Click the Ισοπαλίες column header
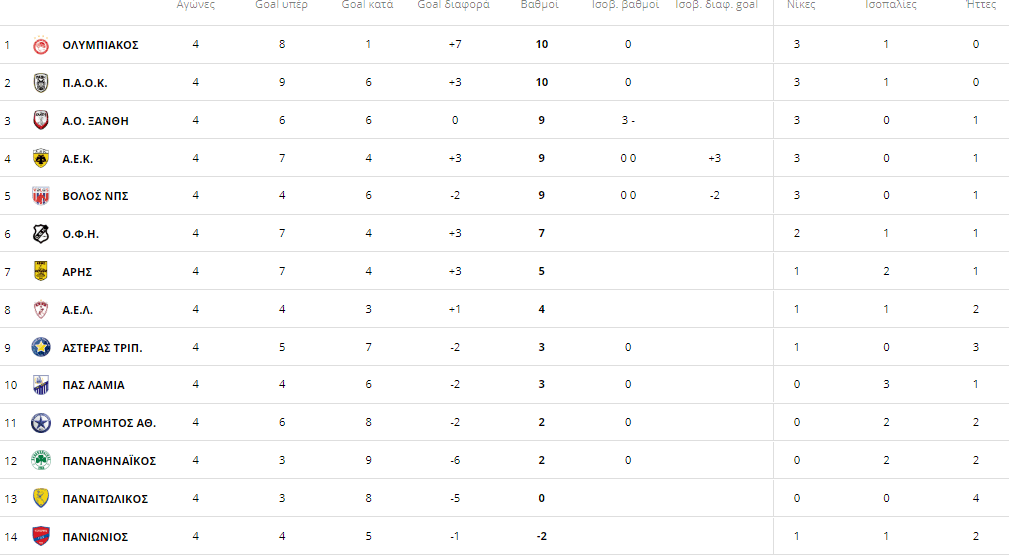The image size is (1009, 555). tap(891, 5)
